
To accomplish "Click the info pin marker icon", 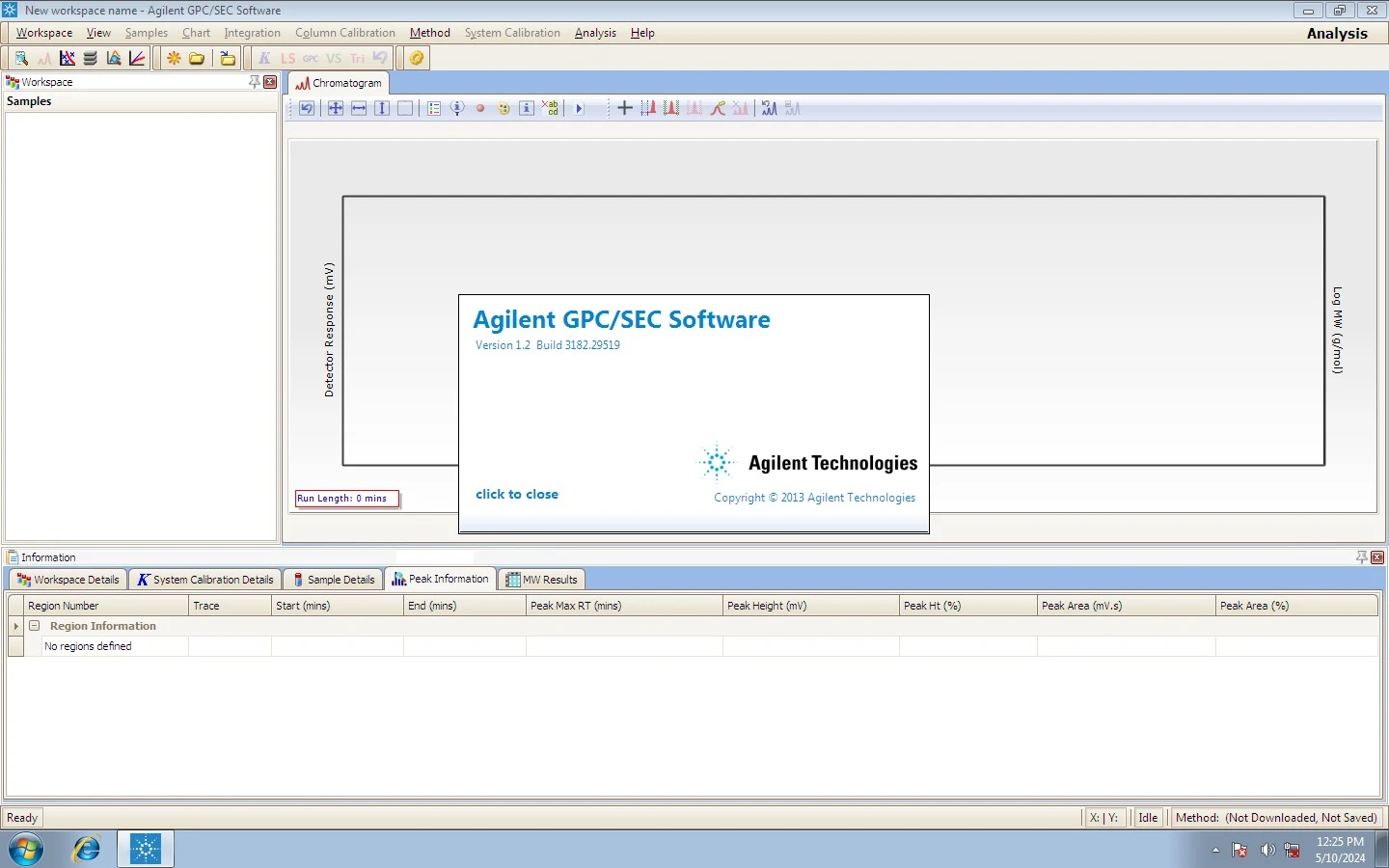I will (x=457, y=108).
